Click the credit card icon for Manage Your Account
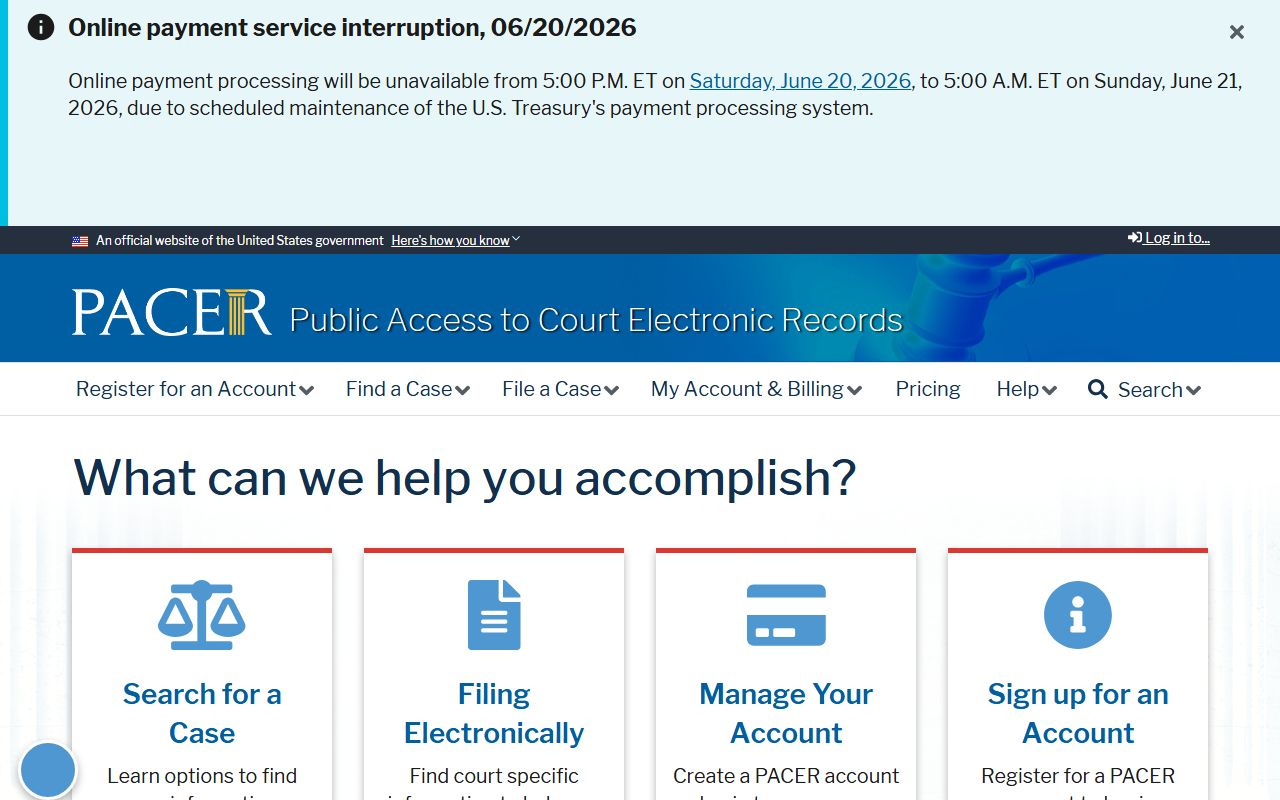Image resolution: width=1280 pixels, height=800 pixels. tap(786, 615)
